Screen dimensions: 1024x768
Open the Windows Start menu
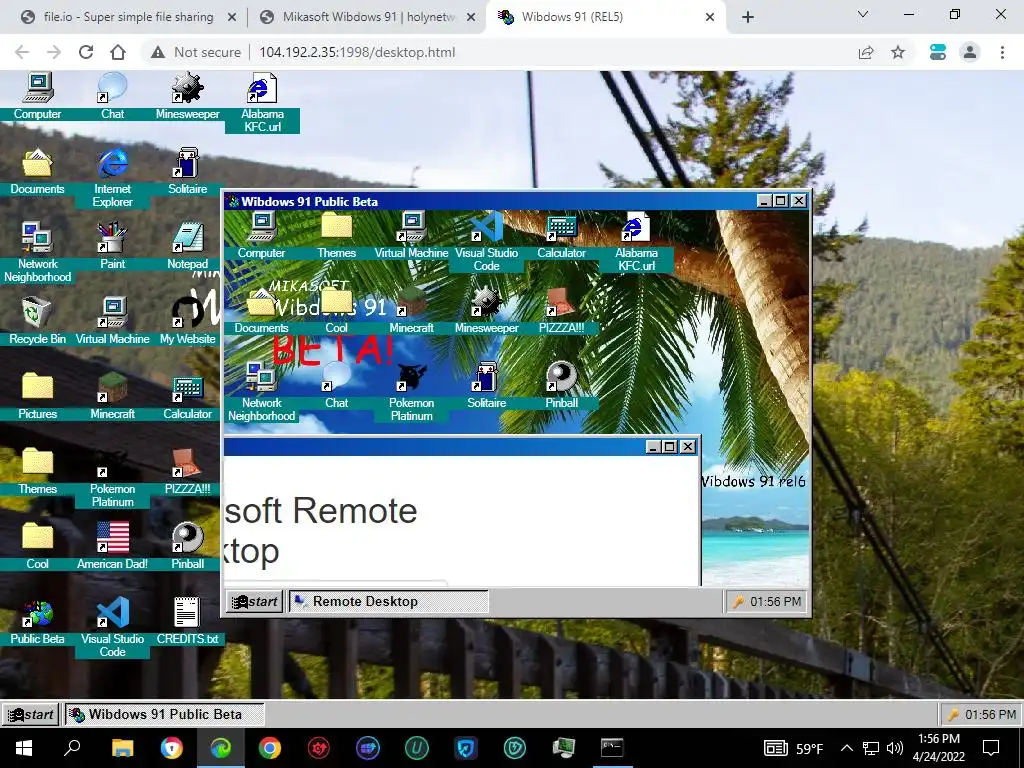[x=24, y=748]
